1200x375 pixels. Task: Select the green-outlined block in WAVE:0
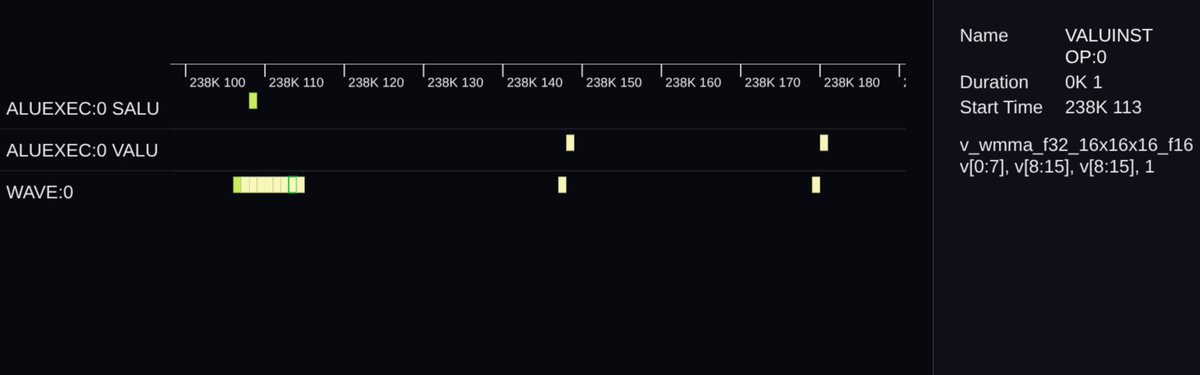(x=293, y=184)
